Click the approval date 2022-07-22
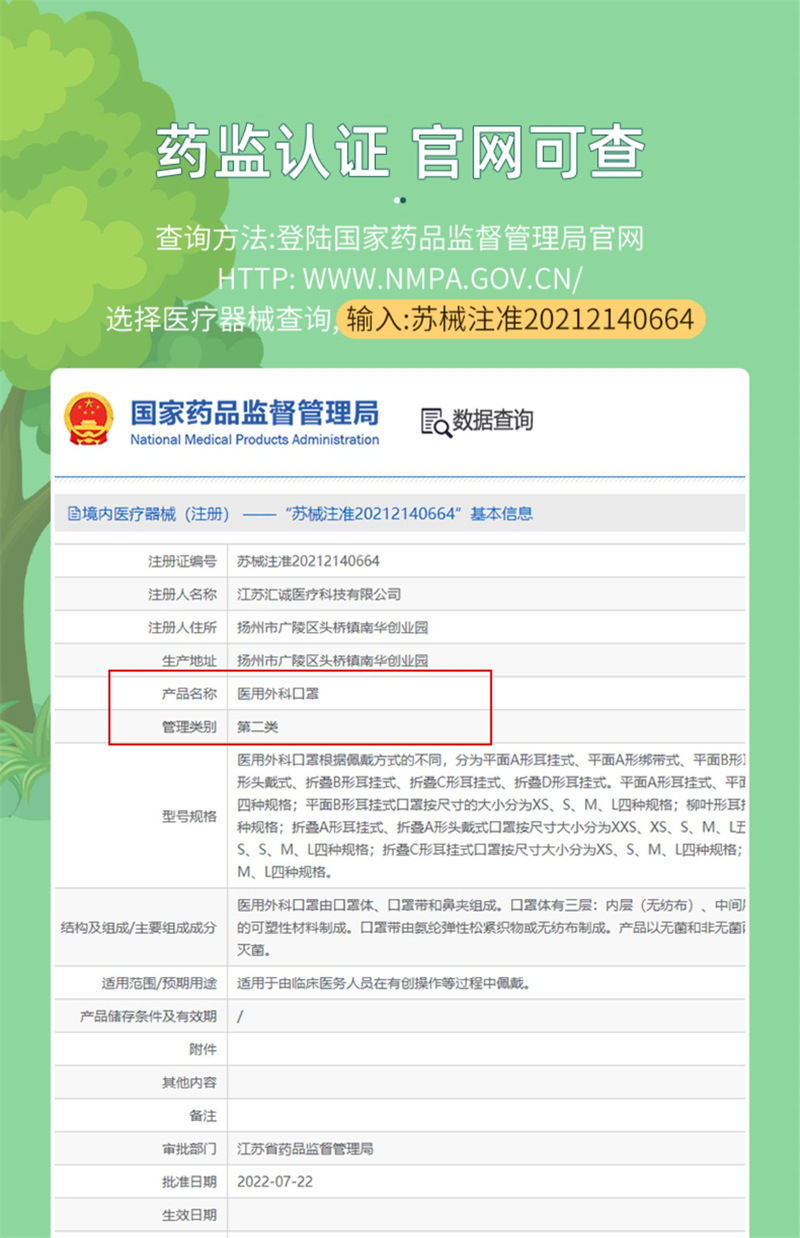The image size is (800, 1238). pyautogui.click(x=275, y=1182)
